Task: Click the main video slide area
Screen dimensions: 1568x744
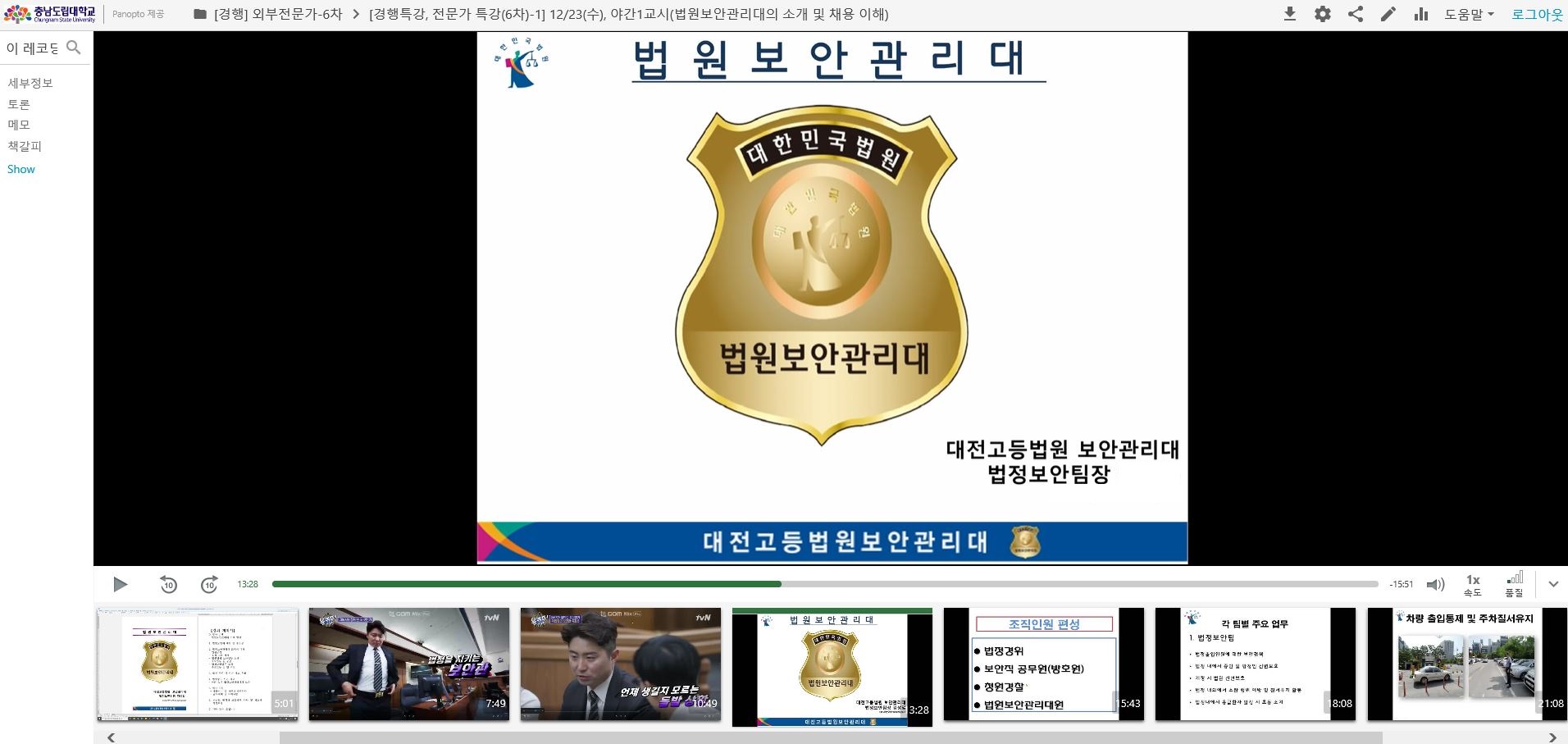Action: pyautogui.click(x=832, y=298)
